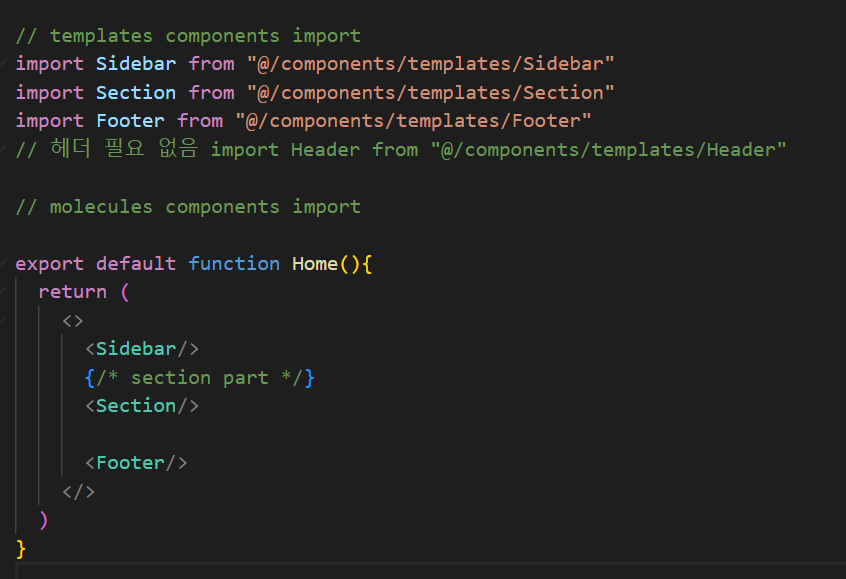The image size is (846, 579).
Task: Click the 'Home' function name
Action: 315,263
